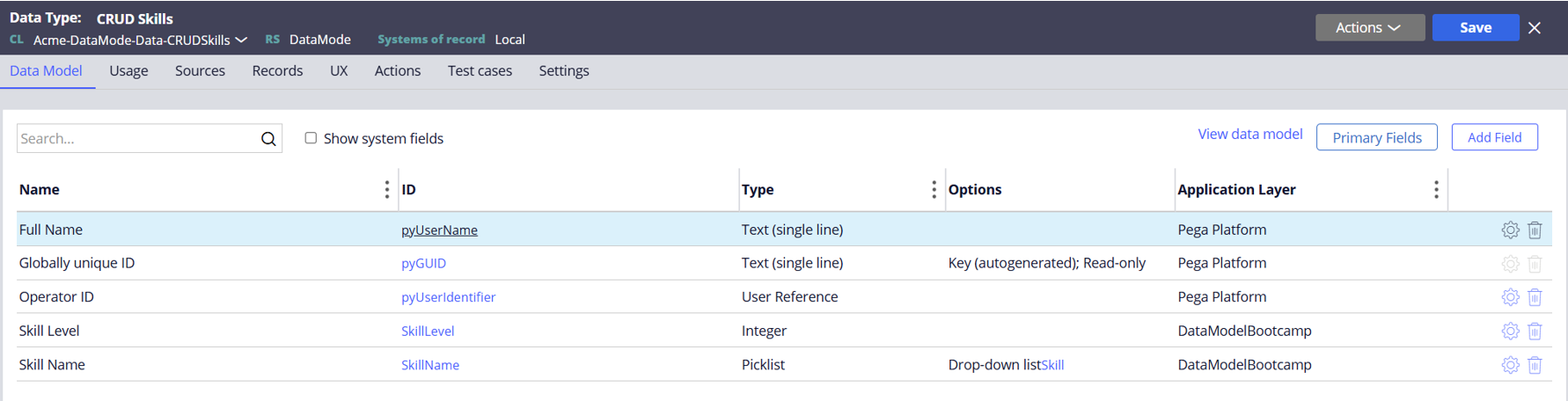
Task: Open settings gear for Operator ID row
Action: click(1510, 297)
